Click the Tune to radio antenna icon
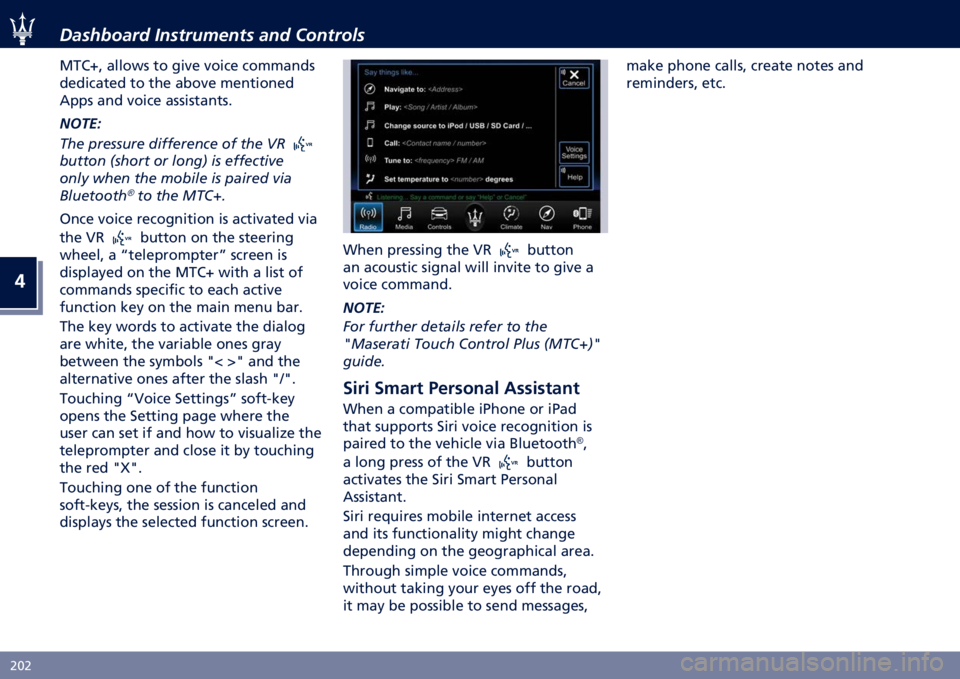Screen dimensions: 960x679 coord(370,159)
